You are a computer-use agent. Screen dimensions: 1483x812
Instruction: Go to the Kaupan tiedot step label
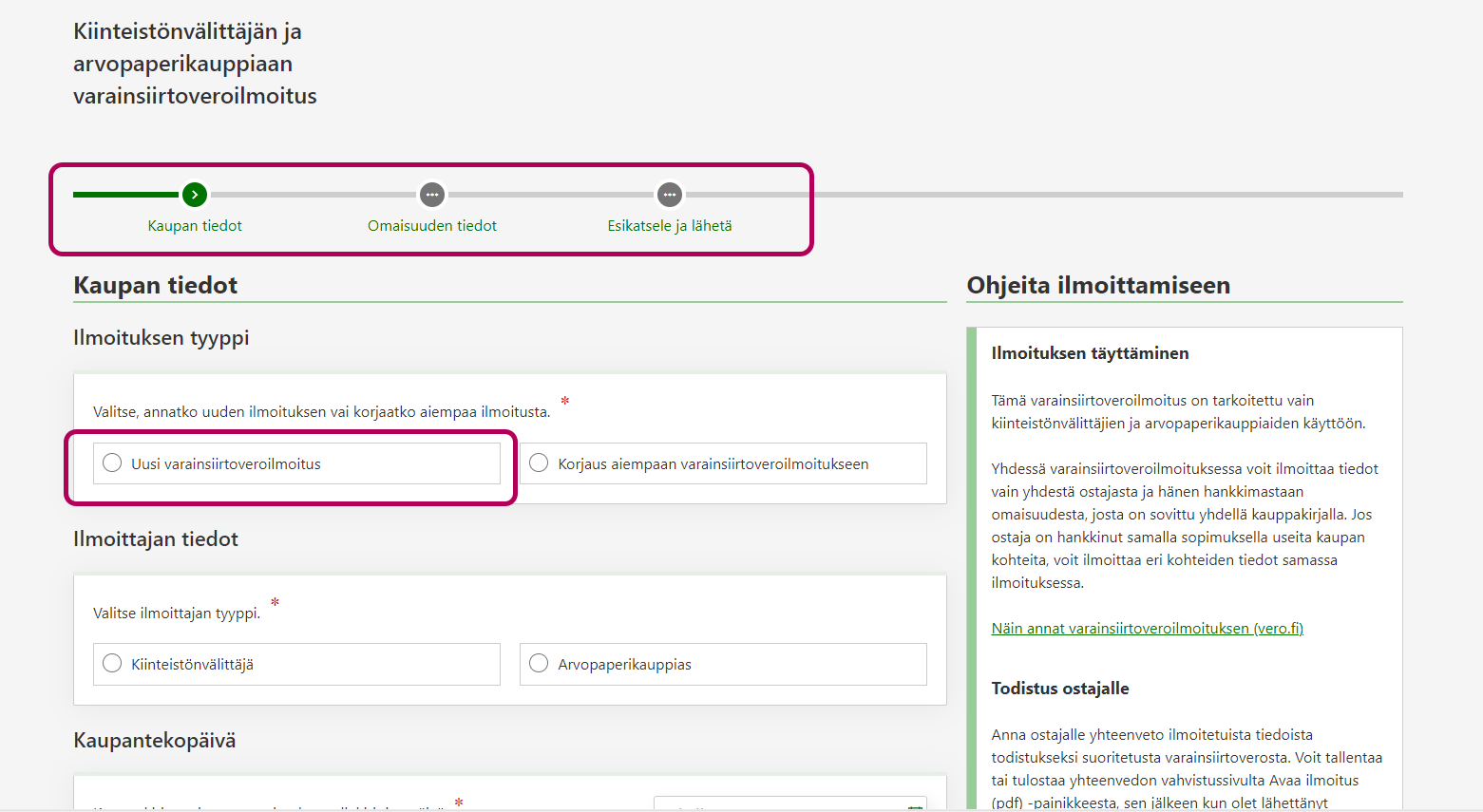click(x=195, y=226)
